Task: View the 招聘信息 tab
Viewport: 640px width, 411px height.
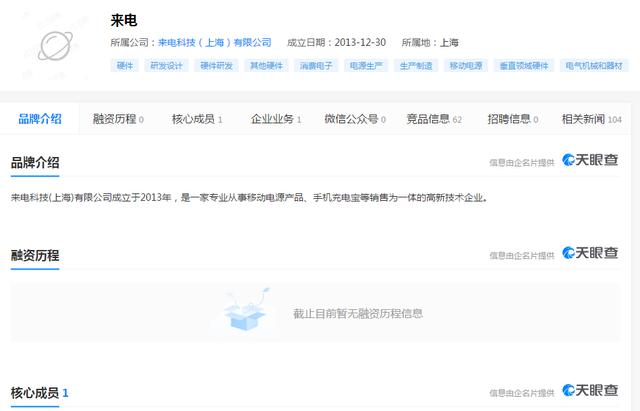Action: click(x=513, y=119)
